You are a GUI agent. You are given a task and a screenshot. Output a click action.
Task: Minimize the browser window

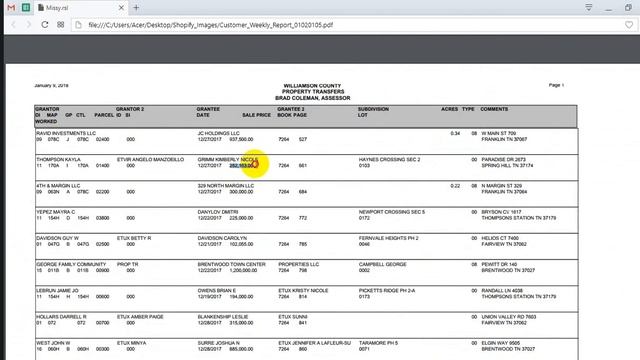click(609, 8)
